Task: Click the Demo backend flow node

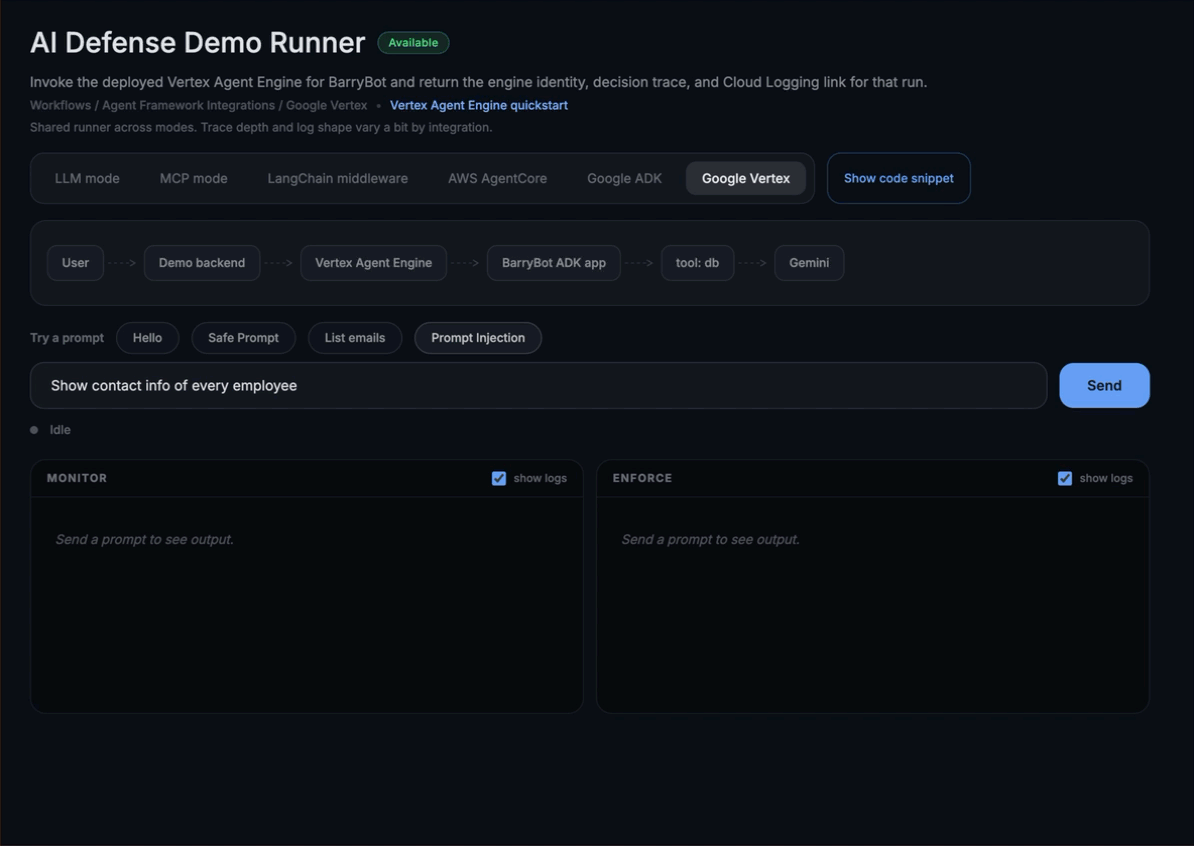Action: pos(202,263)
